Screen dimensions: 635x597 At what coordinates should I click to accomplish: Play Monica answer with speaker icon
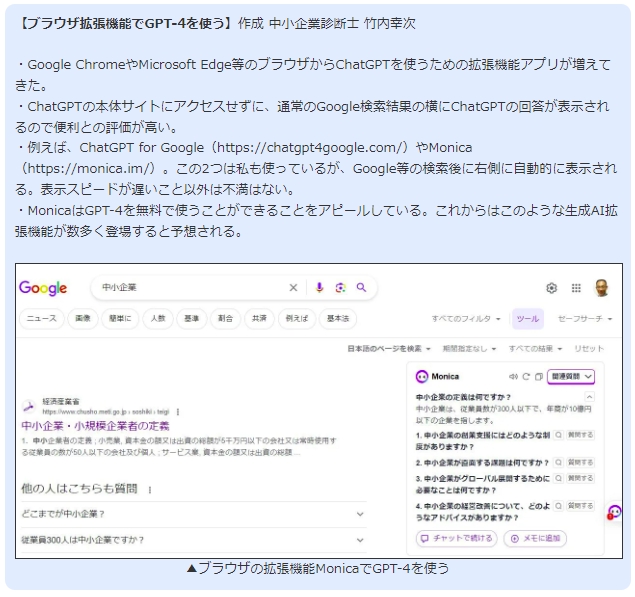click(x=513, y=377)
